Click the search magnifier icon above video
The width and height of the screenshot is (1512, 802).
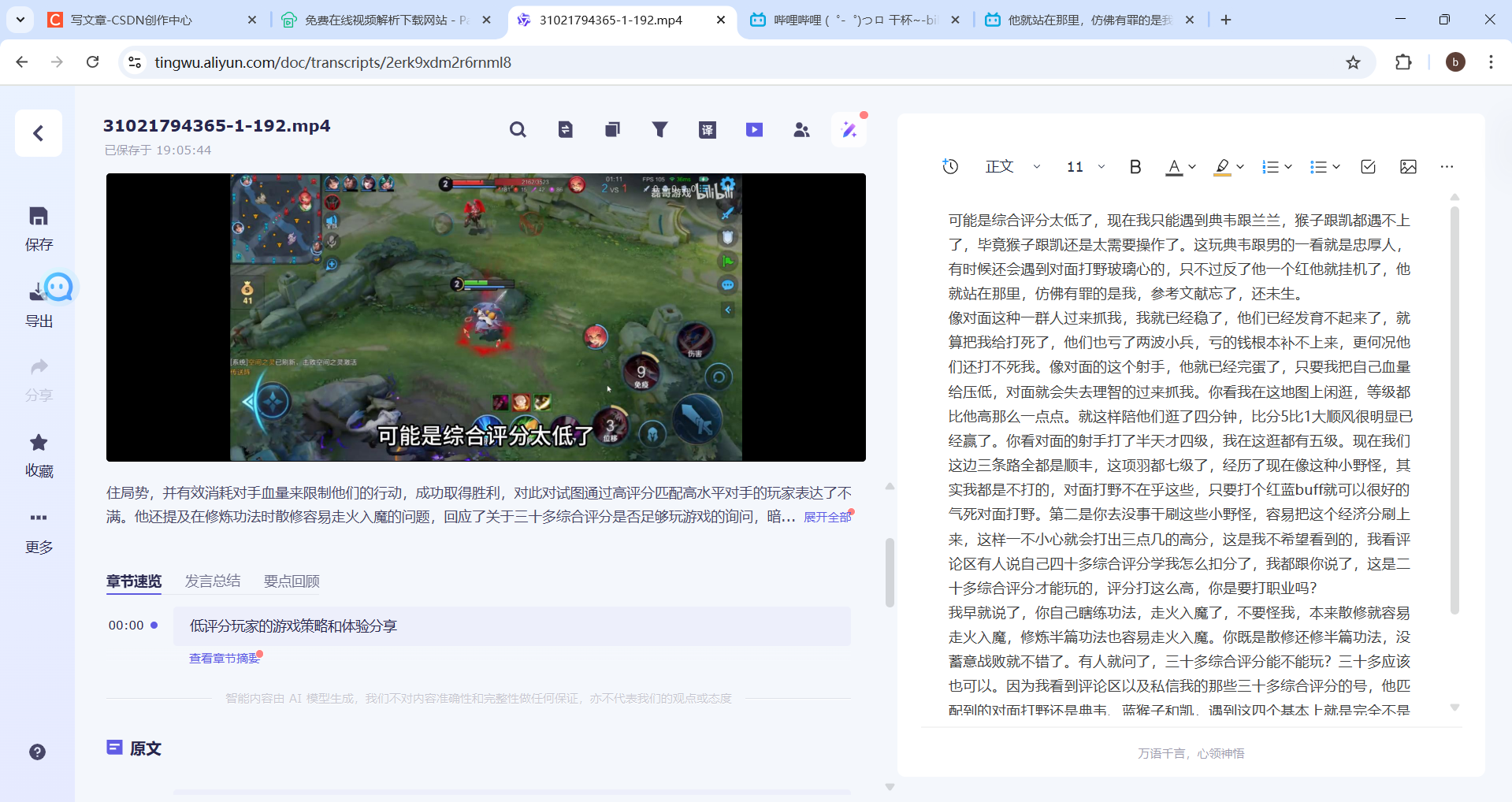click(x=518, y=129)
